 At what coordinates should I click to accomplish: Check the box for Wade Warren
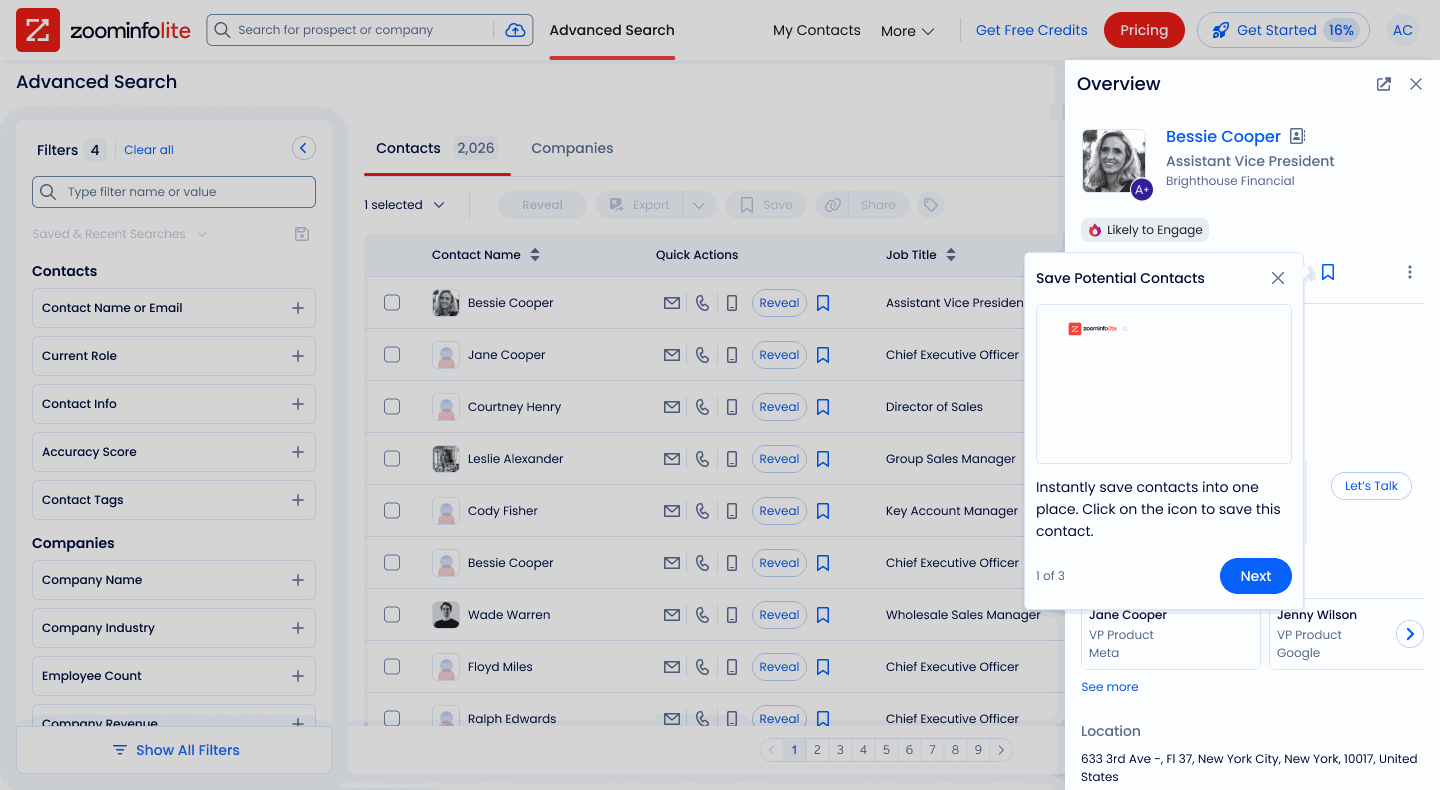click(x=392, y=614)
